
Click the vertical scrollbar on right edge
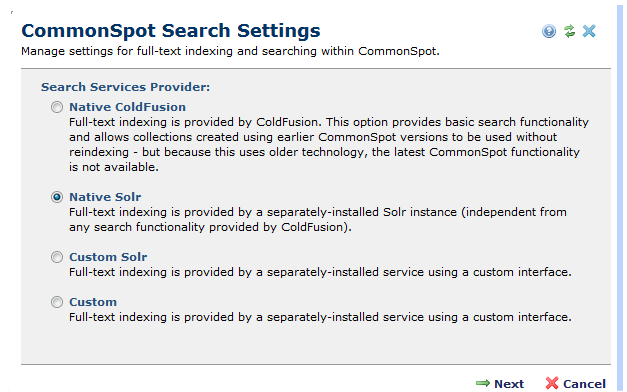620,196
